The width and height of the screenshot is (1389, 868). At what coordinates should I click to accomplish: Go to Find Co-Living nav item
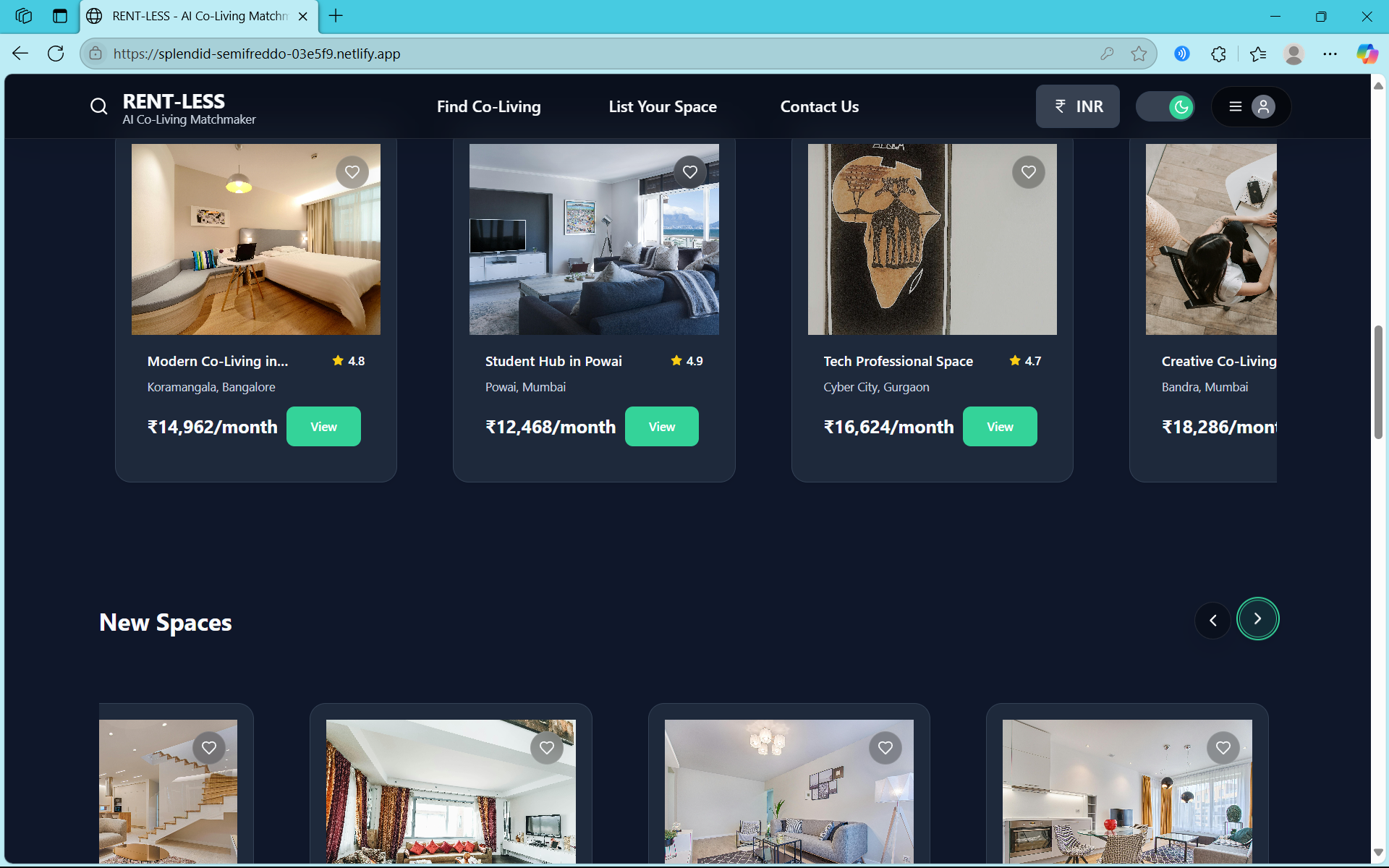[x=488, y=107]
